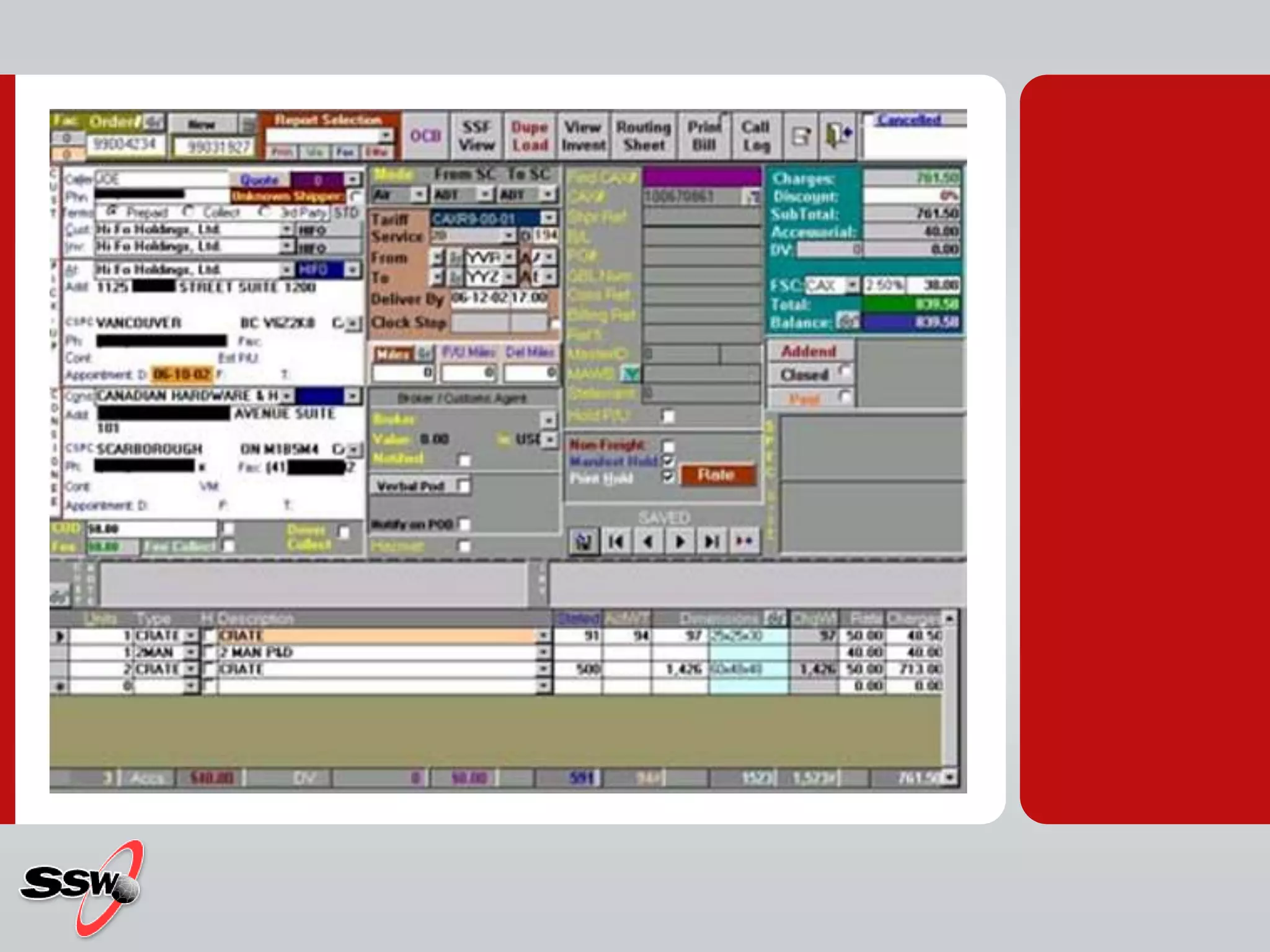Click the purple field beside Quote

click(x=317, y=180)
